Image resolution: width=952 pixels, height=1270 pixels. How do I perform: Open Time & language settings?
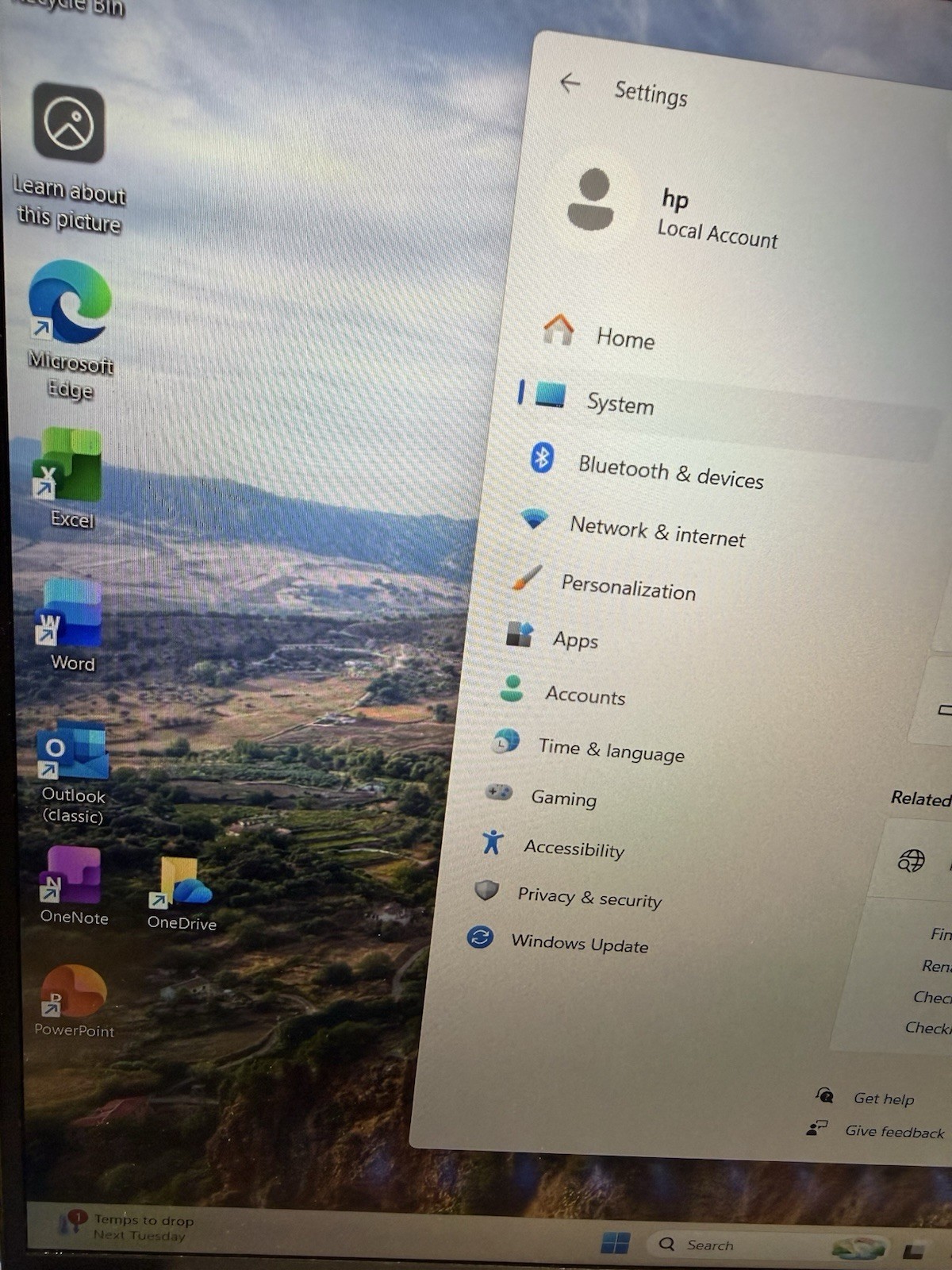611,749
